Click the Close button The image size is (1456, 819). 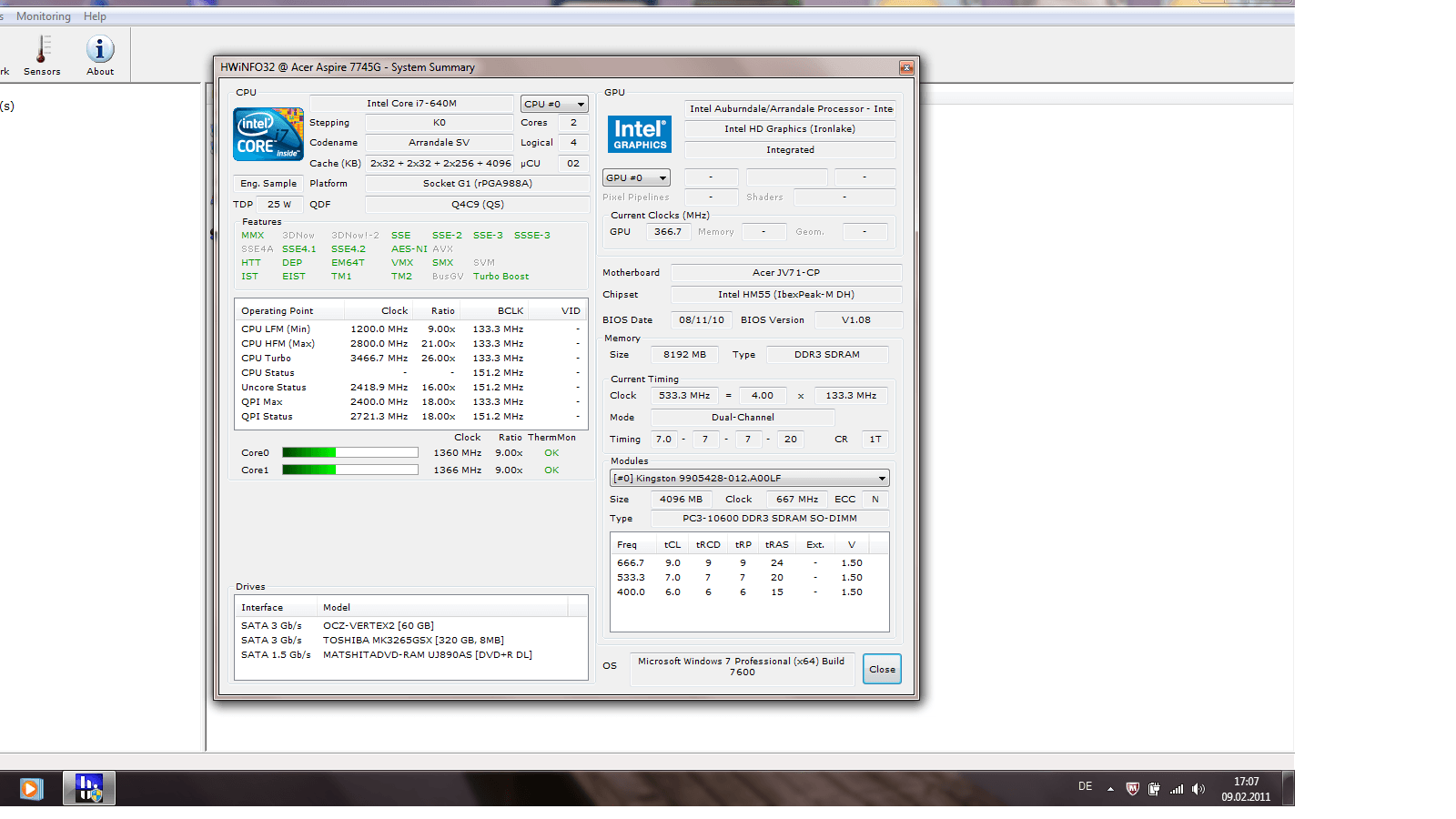tap(882, 669)
